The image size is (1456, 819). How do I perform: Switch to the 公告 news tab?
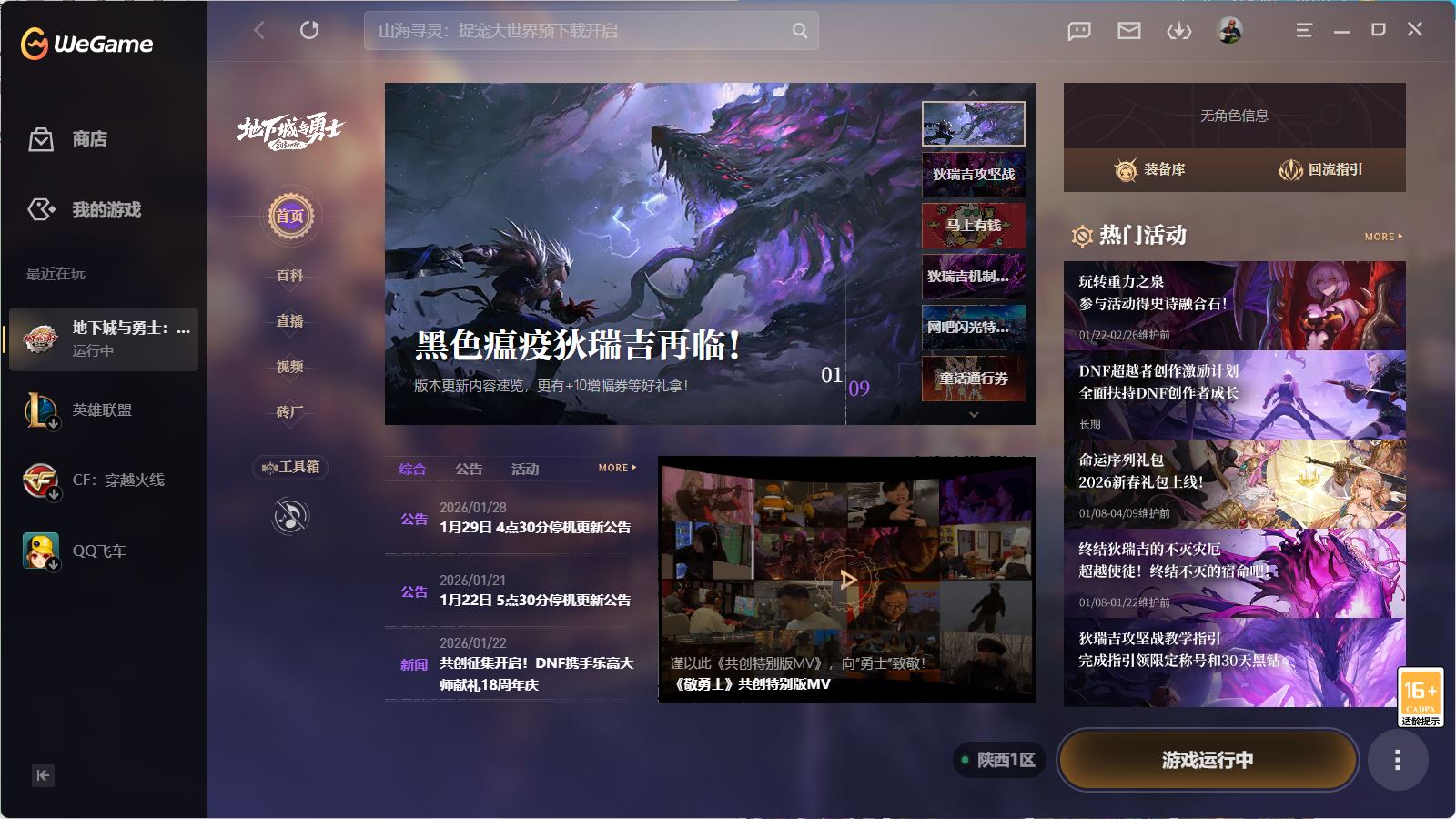click(469, 469)
